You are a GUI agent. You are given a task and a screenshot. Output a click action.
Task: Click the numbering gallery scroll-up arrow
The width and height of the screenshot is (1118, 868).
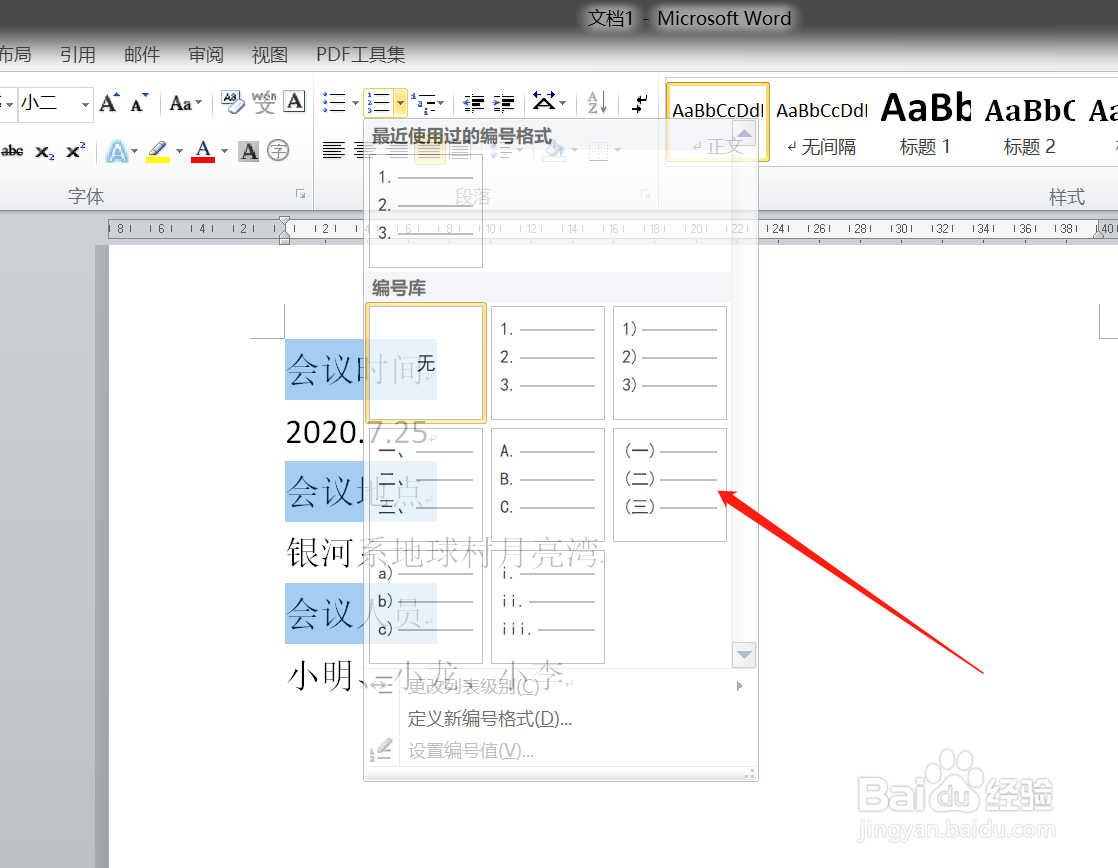tap(744, 133)
